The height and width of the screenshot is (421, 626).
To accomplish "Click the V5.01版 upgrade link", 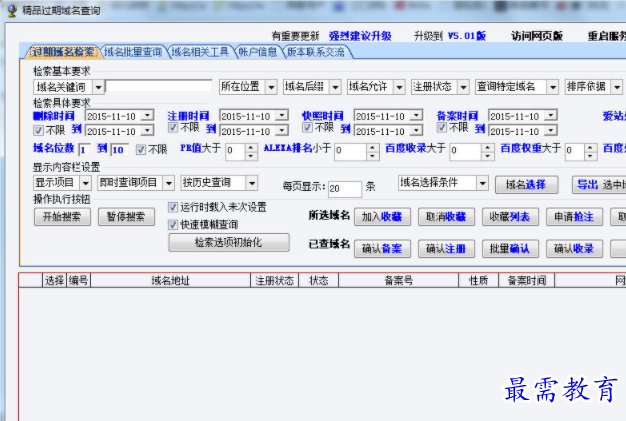I will (466, 36).
